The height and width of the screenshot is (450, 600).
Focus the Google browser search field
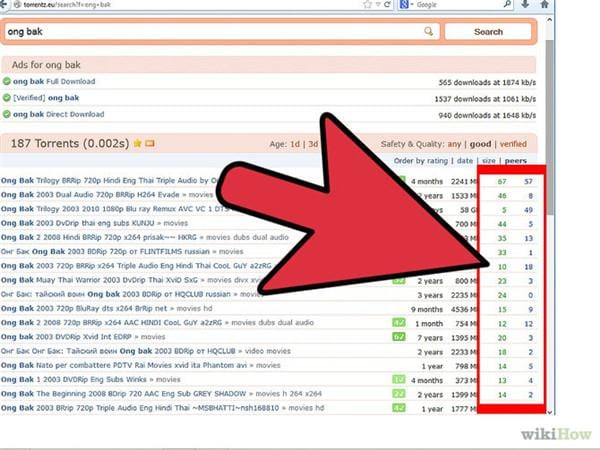click(457, 5)
